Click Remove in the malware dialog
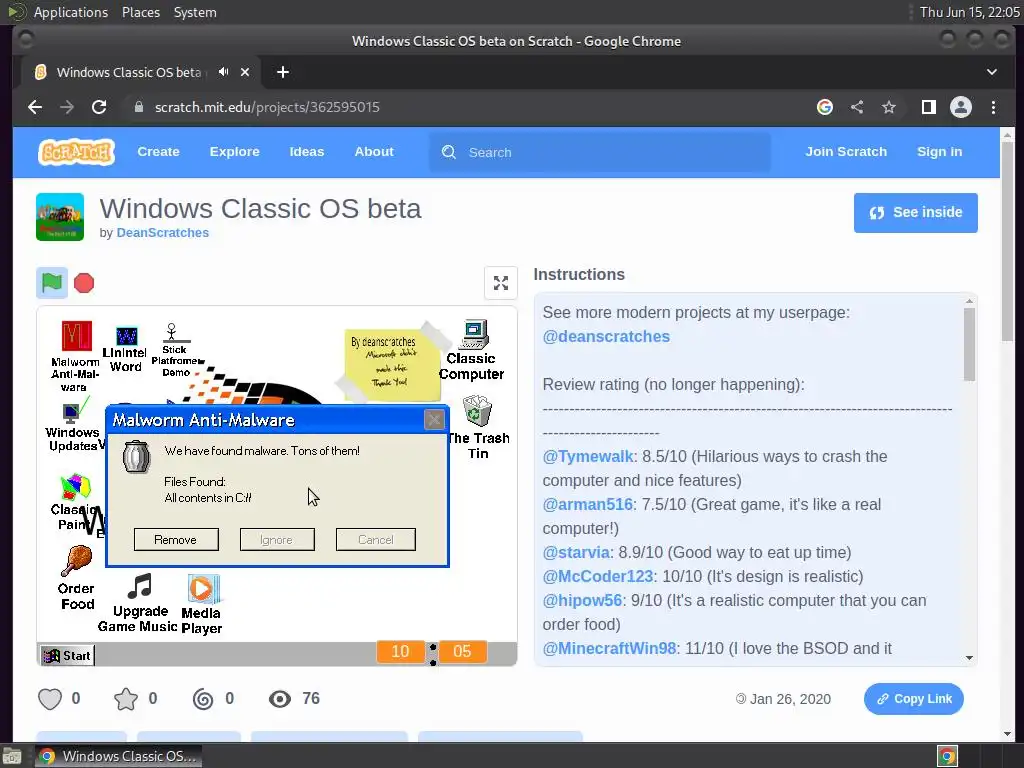The width and height of the screenshot is (1024, 768). (176, 539)
